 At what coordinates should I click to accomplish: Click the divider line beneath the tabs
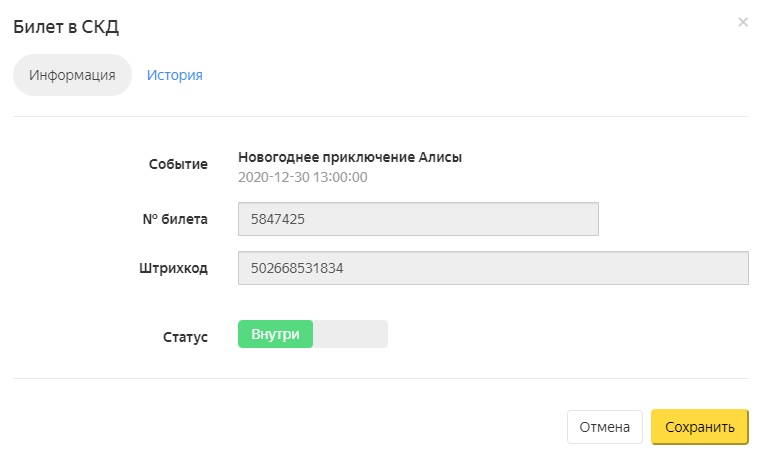(x=380, y=116)
